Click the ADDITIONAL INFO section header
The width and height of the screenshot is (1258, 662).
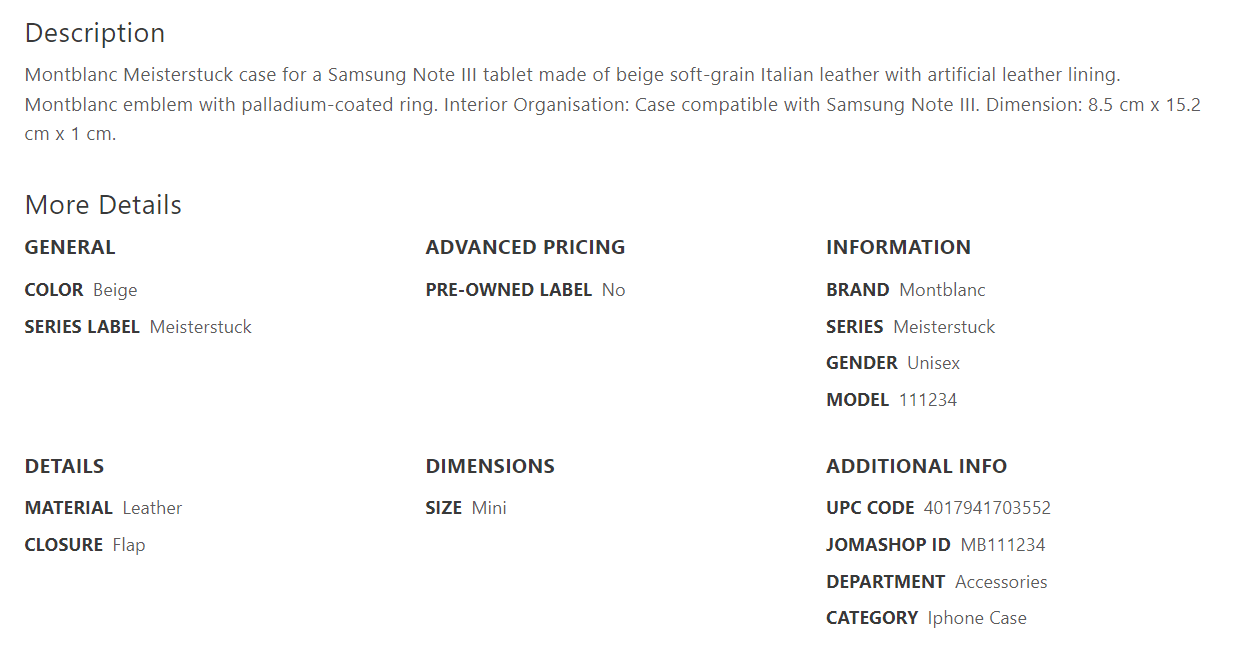pyautogui.click(x=916, y=466)
